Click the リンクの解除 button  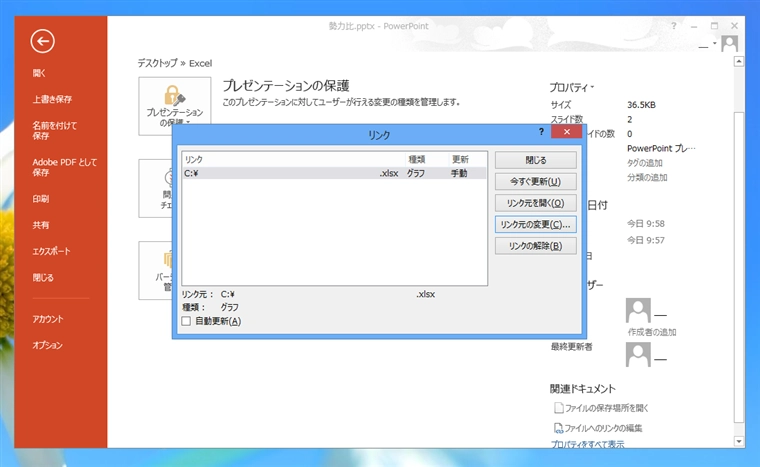tap(536, 246)
